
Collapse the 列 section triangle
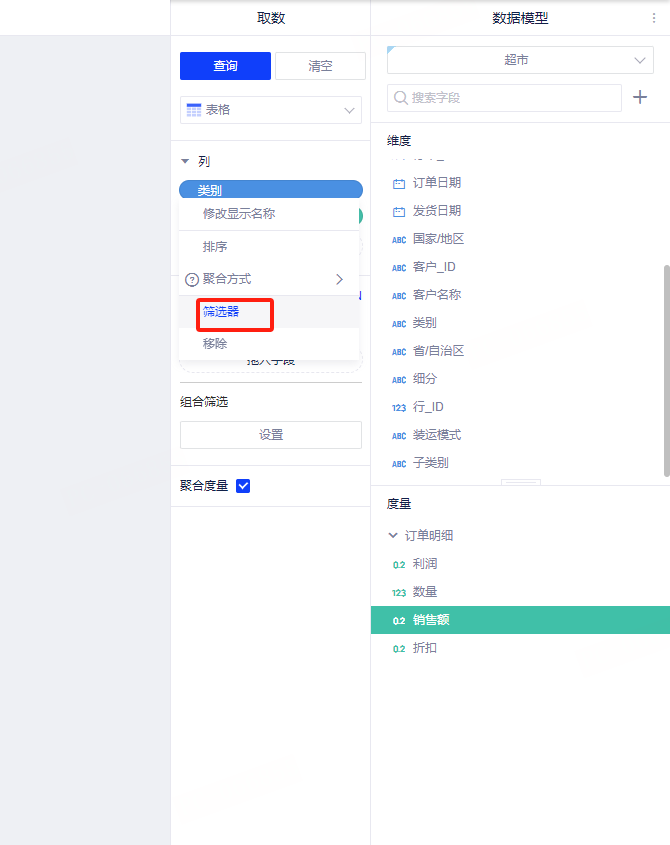tap(185, 161)
